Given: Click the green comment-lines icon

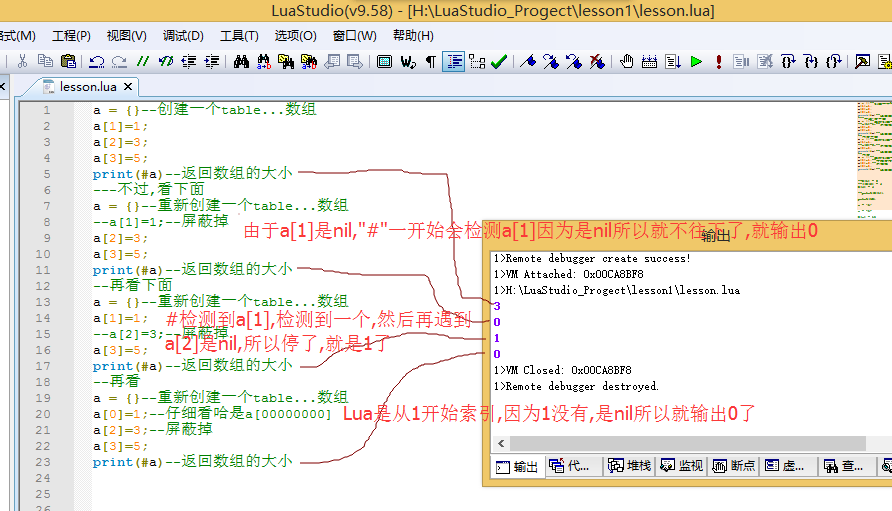Looking at the screenshot, I should pos(143,61).
